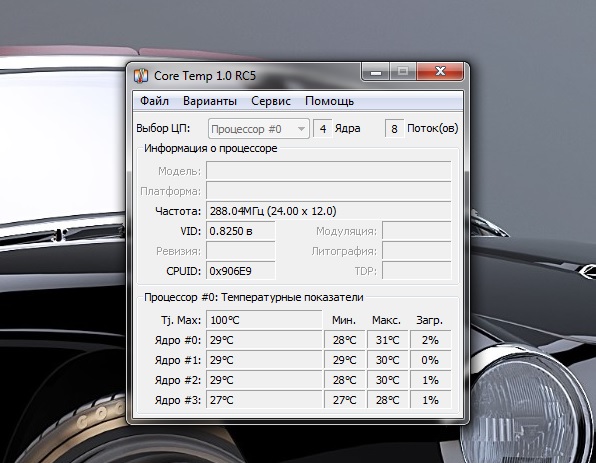Viewport: 596px width, 463px height.
Task: Open the Файл menu
Action: (154, 101)
